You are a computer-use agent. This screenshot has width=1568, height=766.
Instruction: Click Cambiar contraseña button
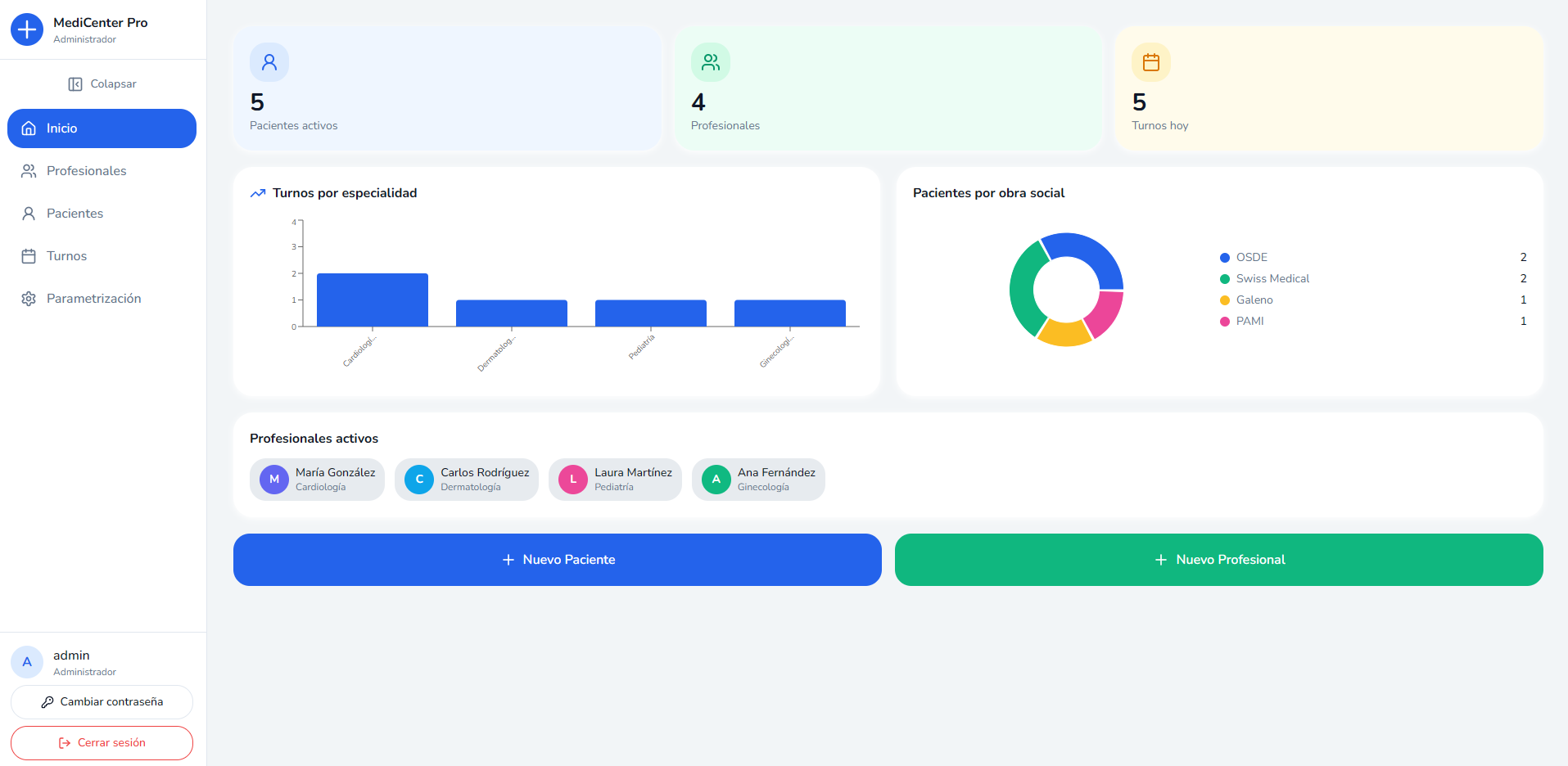(102, 702)
